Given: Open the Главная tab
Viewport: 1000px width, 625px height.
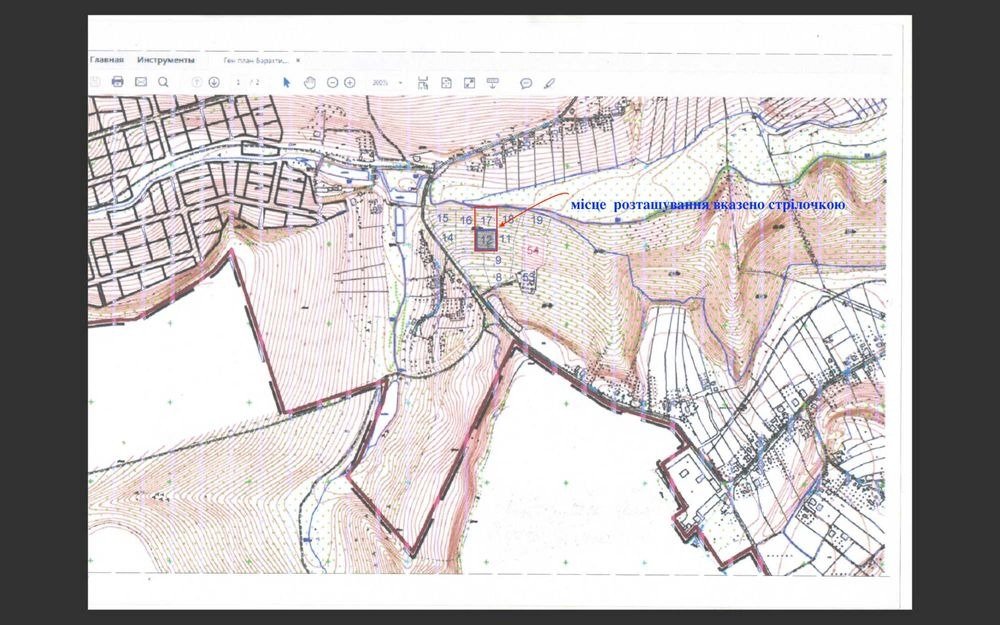Looking at the screenshot, I should tap(108, 59).
